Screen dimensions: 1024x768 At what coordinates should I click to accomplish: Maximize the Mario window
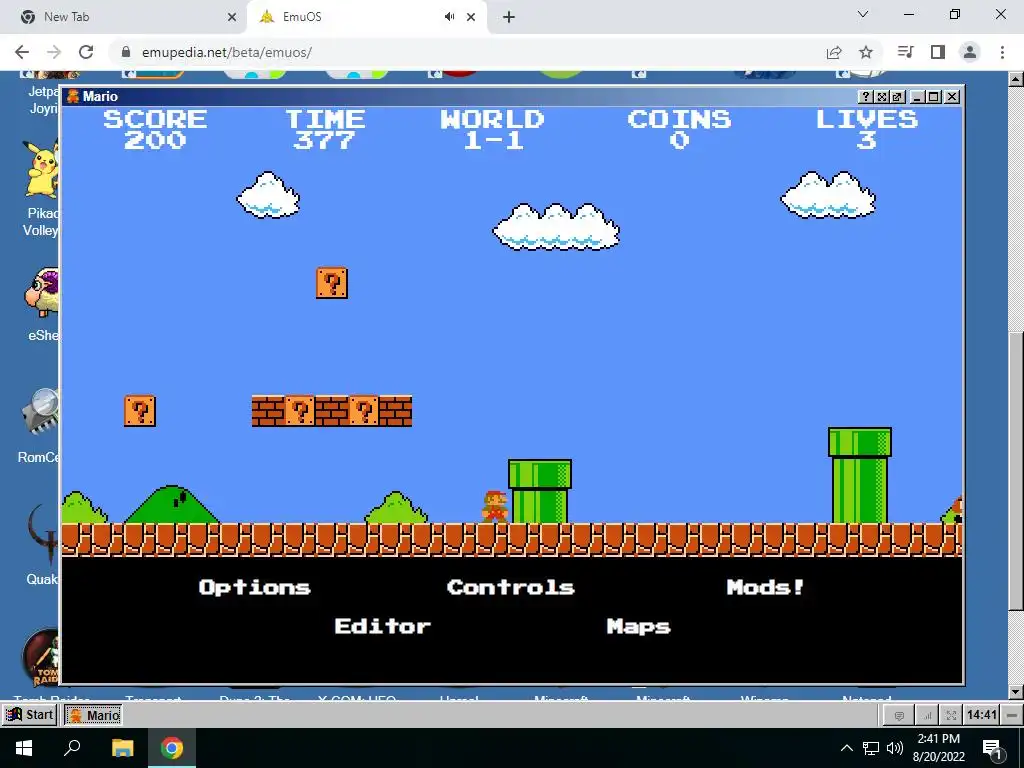tap(934, 97)
